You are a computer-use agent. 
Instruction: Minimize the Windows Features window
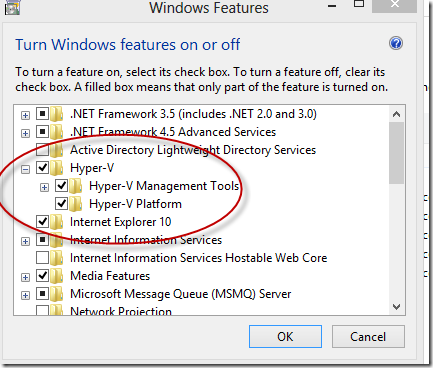point(332,6)
